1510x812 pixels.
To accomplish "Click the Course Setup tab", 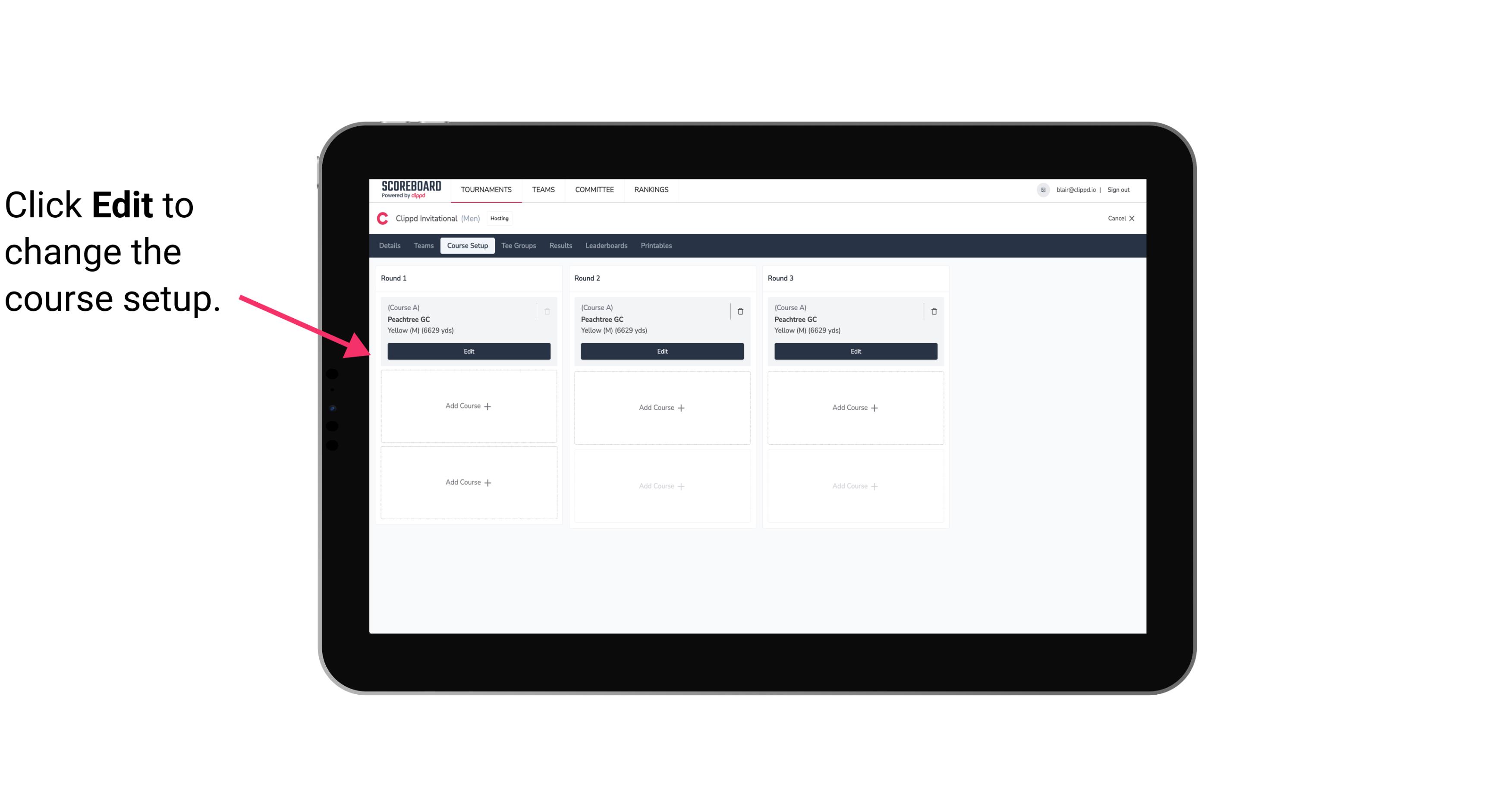I will pos(466,245).
